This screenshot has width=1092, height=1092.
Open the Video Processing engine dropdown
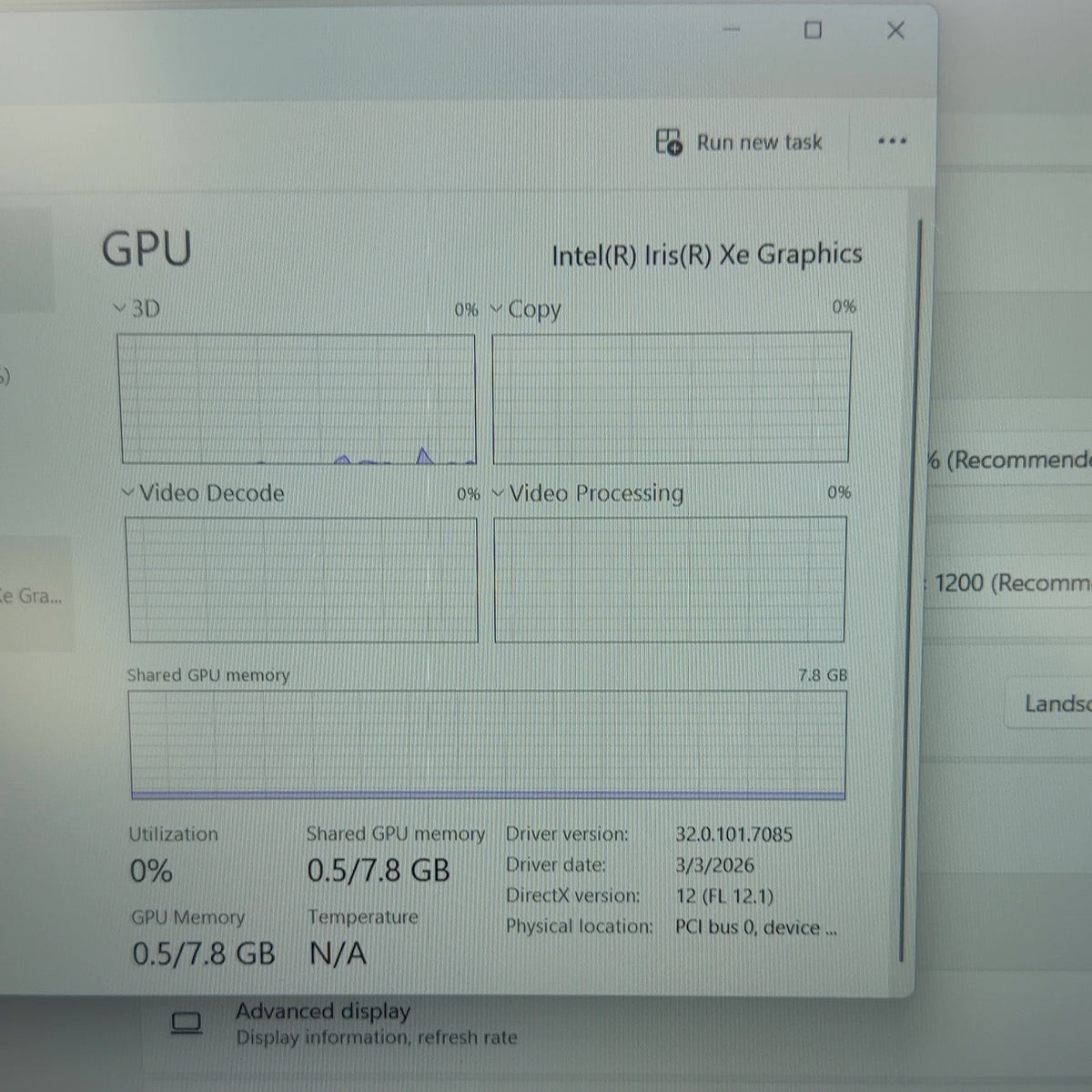tap(498, 493)
